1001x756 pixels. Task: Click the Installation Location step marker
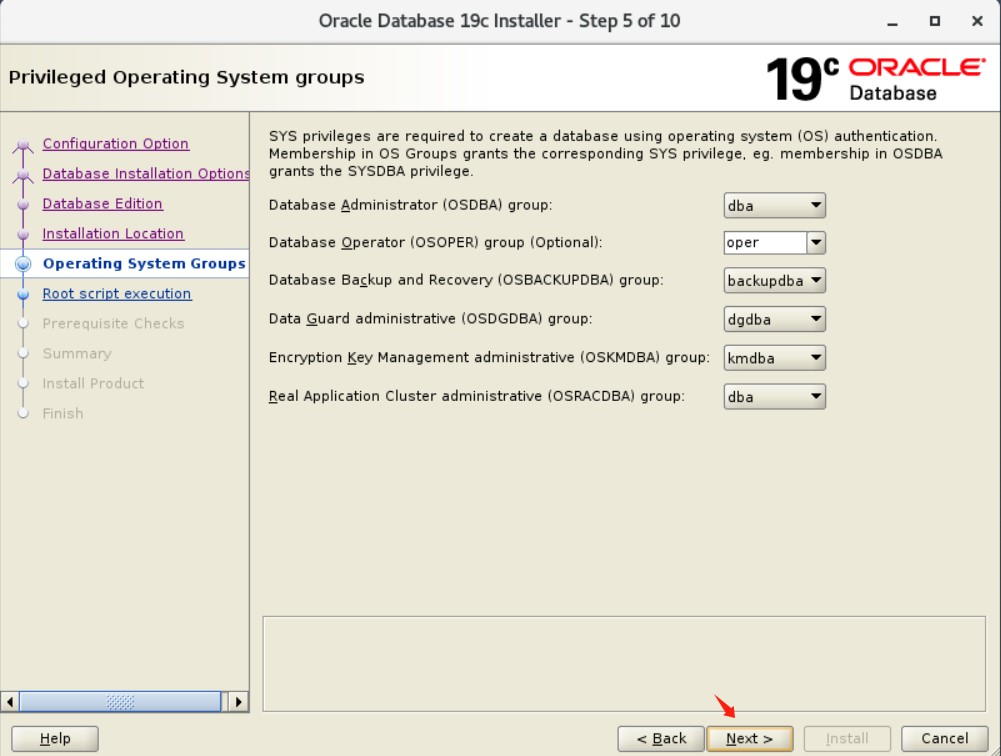(x=23, y=234)
